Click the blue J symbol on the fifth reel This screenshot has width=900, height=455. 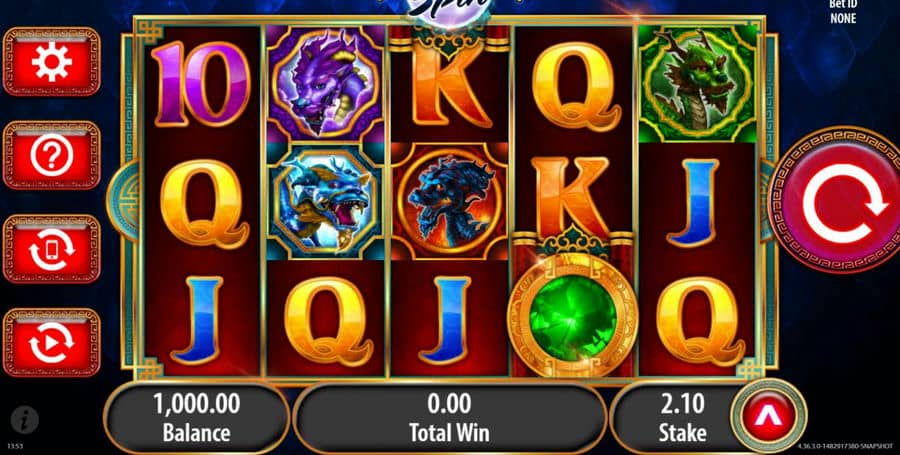click(x=698, y=202)
